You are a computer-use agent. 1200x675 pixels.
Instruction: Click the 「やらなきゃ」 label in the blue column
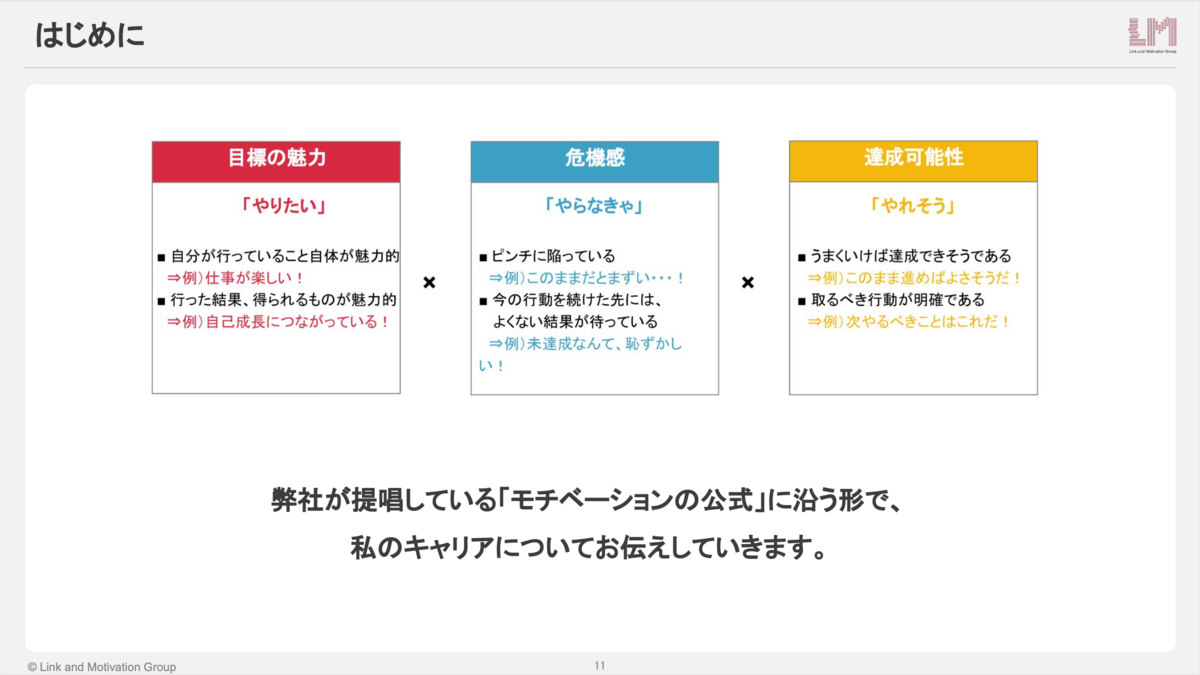(594, 204)
